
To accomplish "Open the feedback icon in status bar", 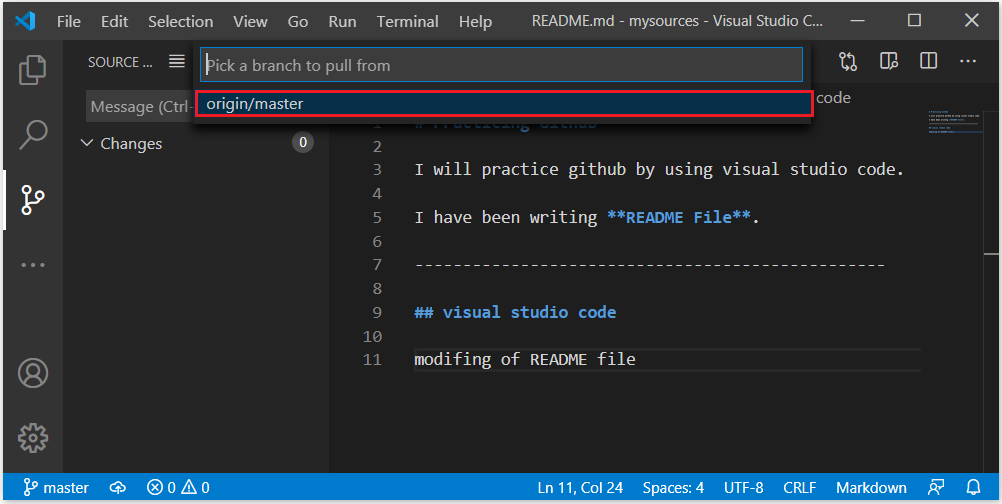I will (936, 488).
